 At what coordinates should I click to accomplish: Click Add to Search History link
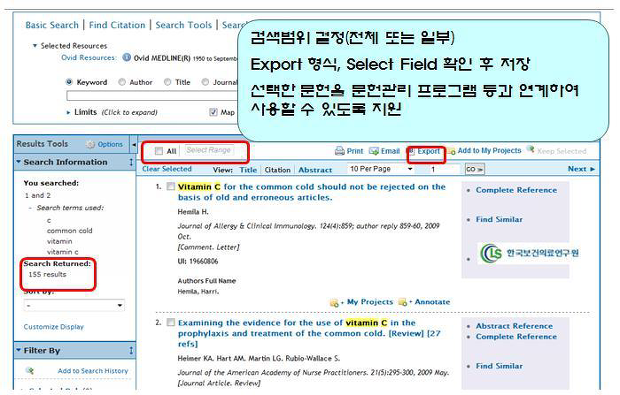(x=93, y=370)
